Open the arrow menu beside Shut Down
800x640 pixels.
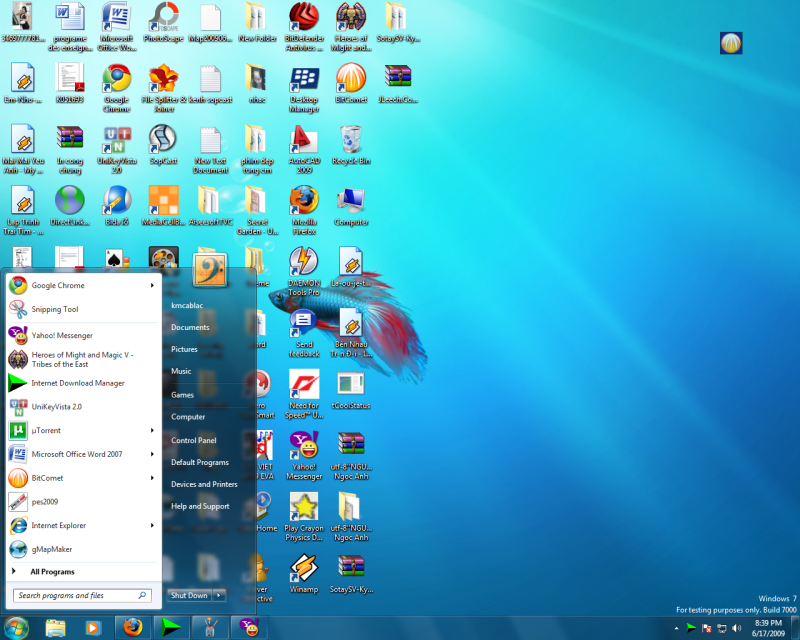pyautogui.click(x=220, y=596)
